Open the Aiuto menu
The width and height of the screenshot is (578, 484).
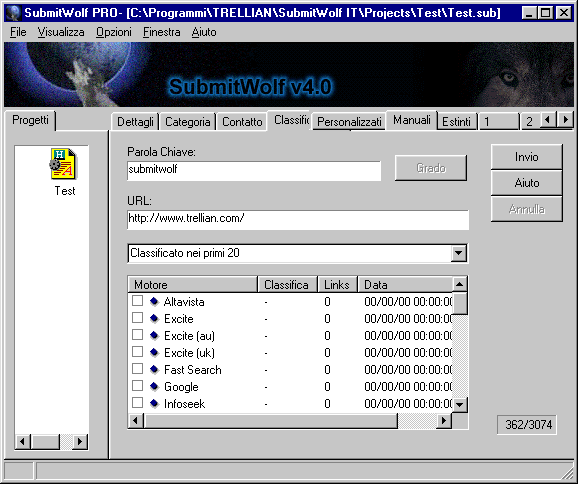pyautogui.click(x=204, y=32)
